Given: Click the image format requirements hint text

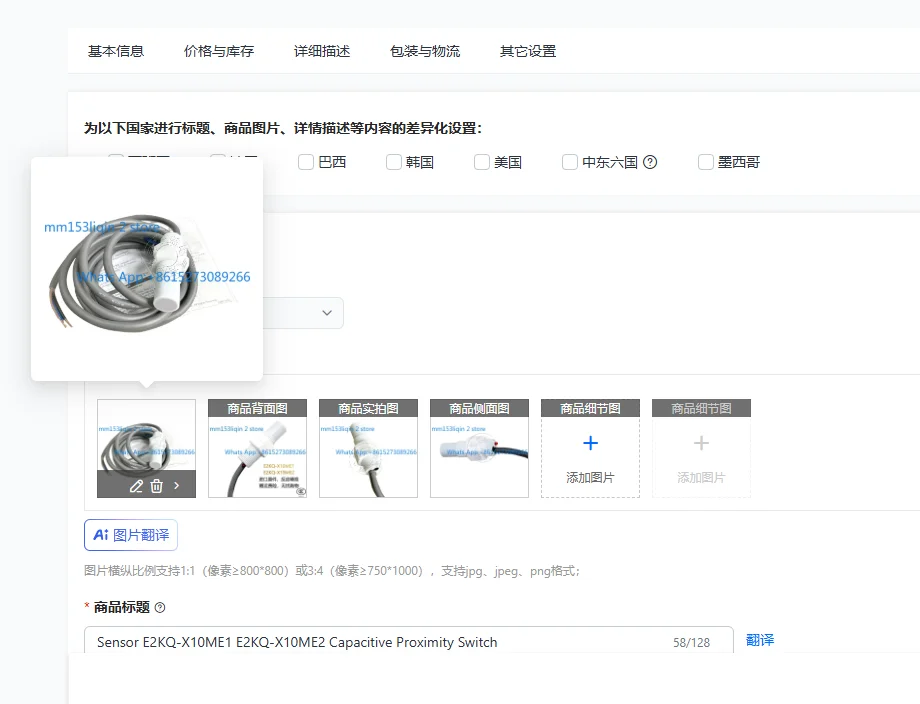Looking at the screenshot, I should click(x=332, y=571).
